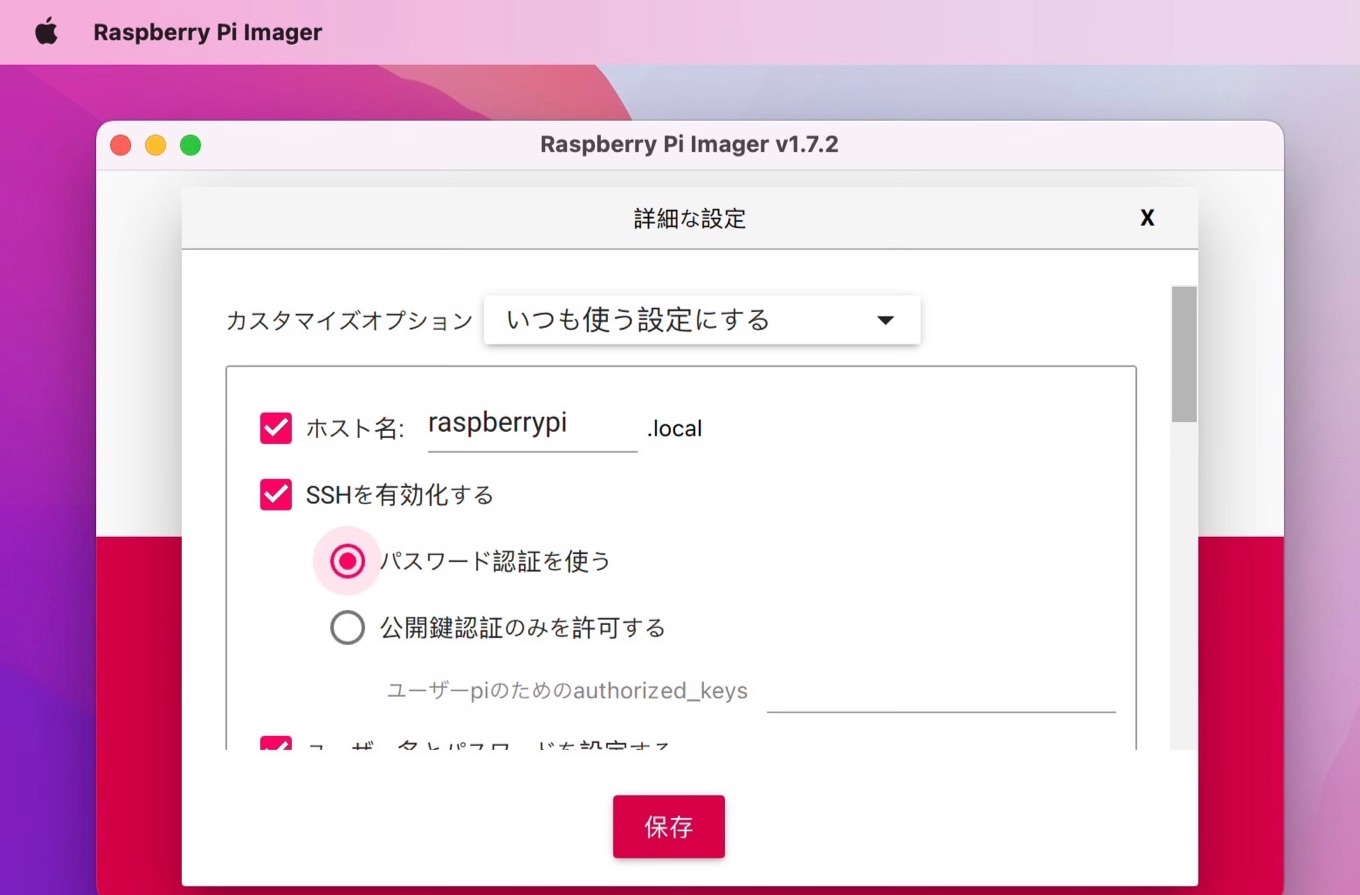Toggle the hostname checkbox
The height and width of the screenshot is (895, 1360).
pyautogui.click(x=276, y=429)
